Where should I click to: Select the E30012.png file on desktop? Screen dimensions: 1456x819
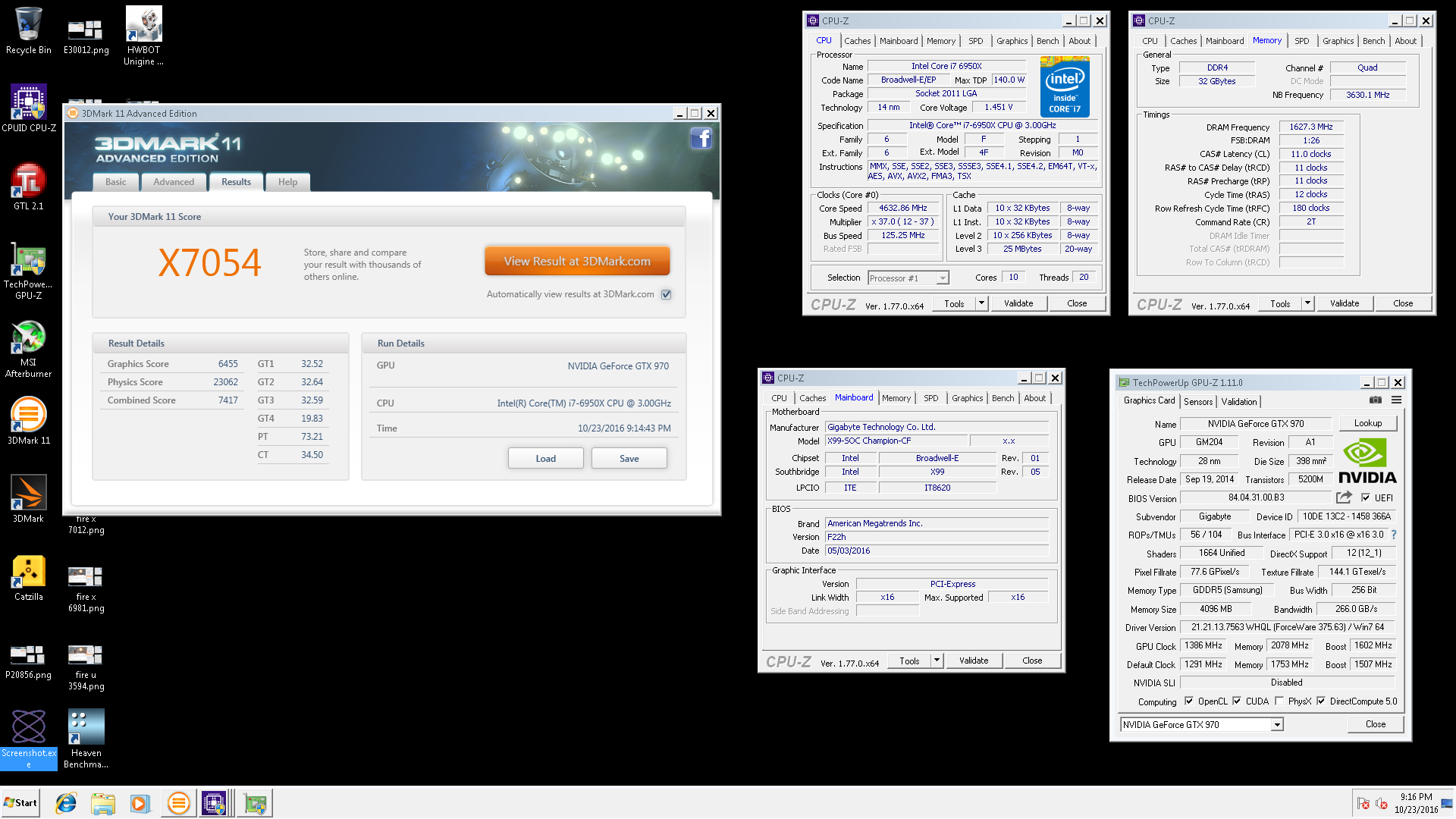pyautogui.click(x=86, y=37)
